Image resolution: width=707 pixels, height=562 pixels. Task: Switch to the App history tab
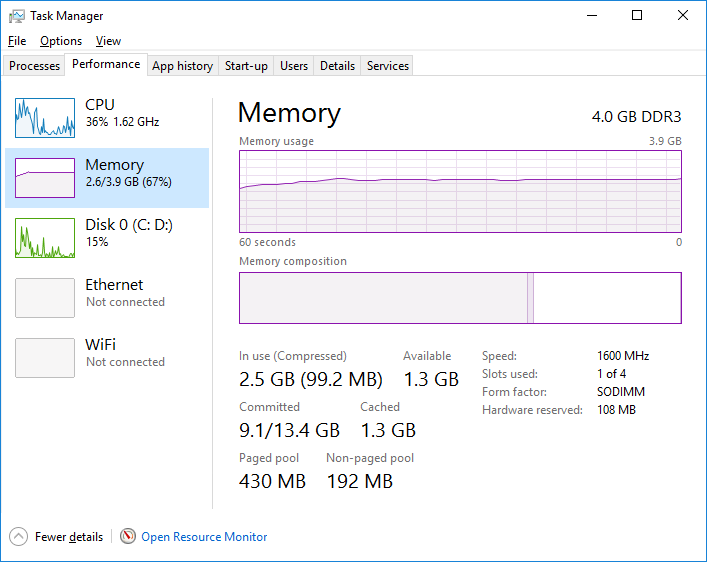182,66
